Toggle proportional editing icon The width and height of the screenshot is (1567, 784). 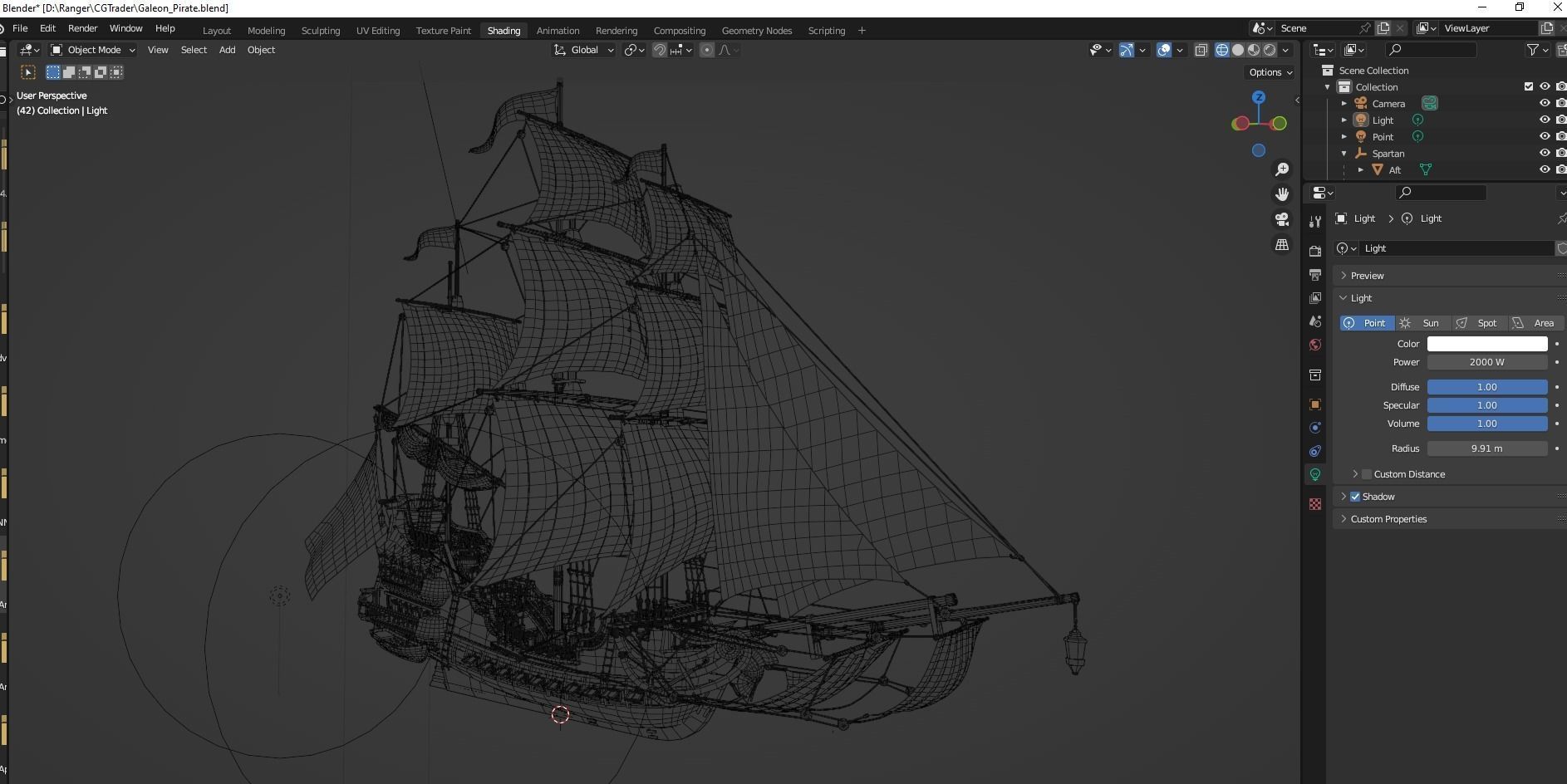pos(707,50)
